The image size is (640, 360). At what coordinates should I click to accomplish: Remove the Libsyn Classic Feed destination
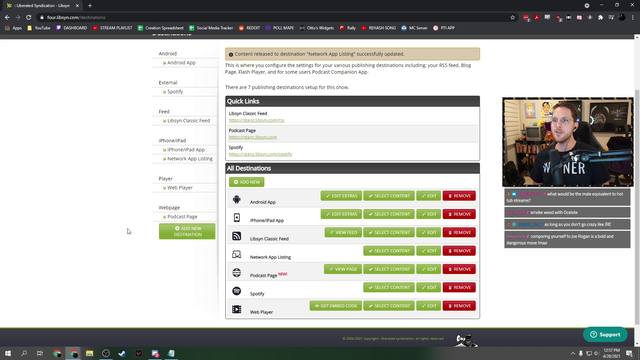point(459,233)
